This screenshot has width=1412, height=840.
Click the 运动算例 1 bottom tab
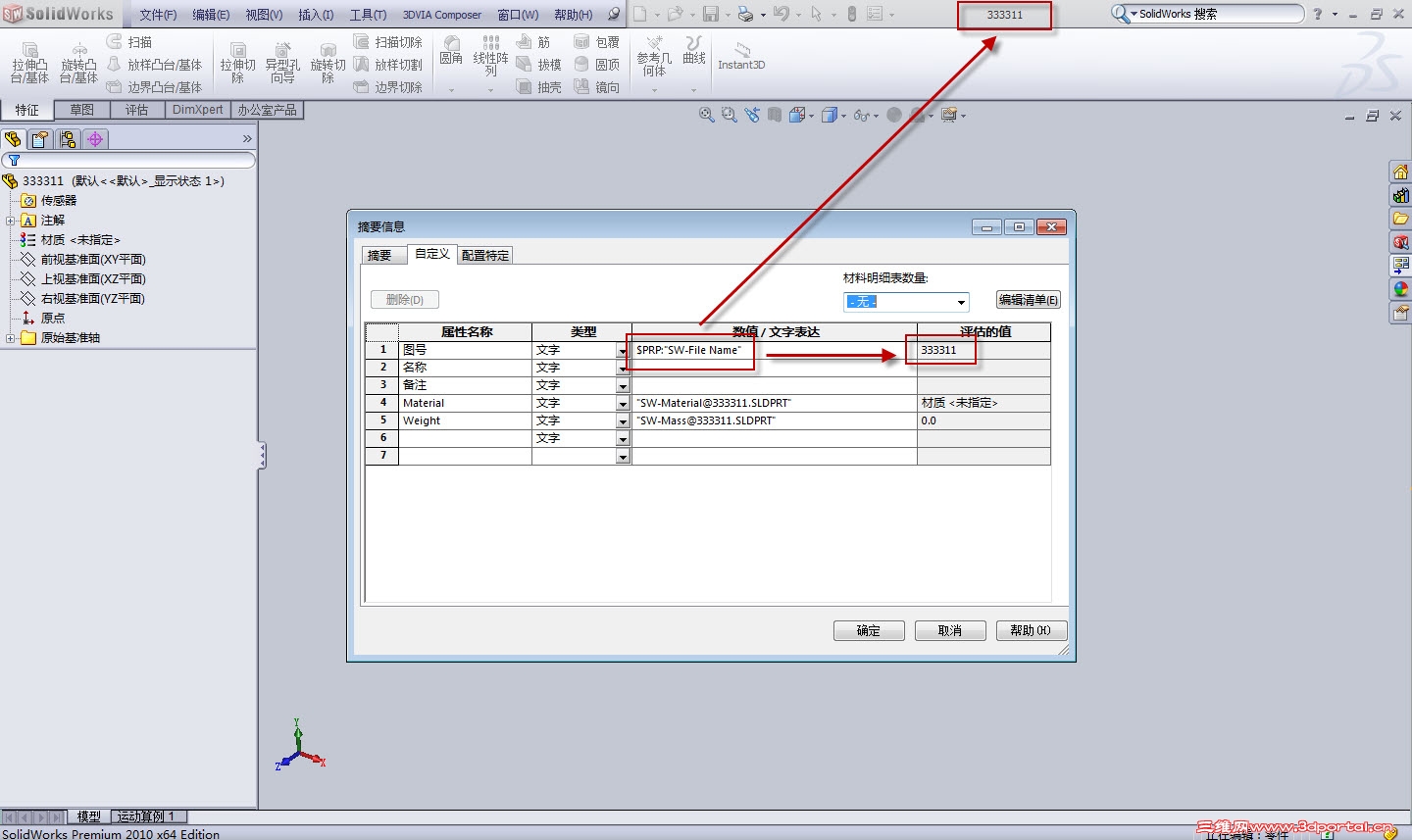tap(146, 816)
